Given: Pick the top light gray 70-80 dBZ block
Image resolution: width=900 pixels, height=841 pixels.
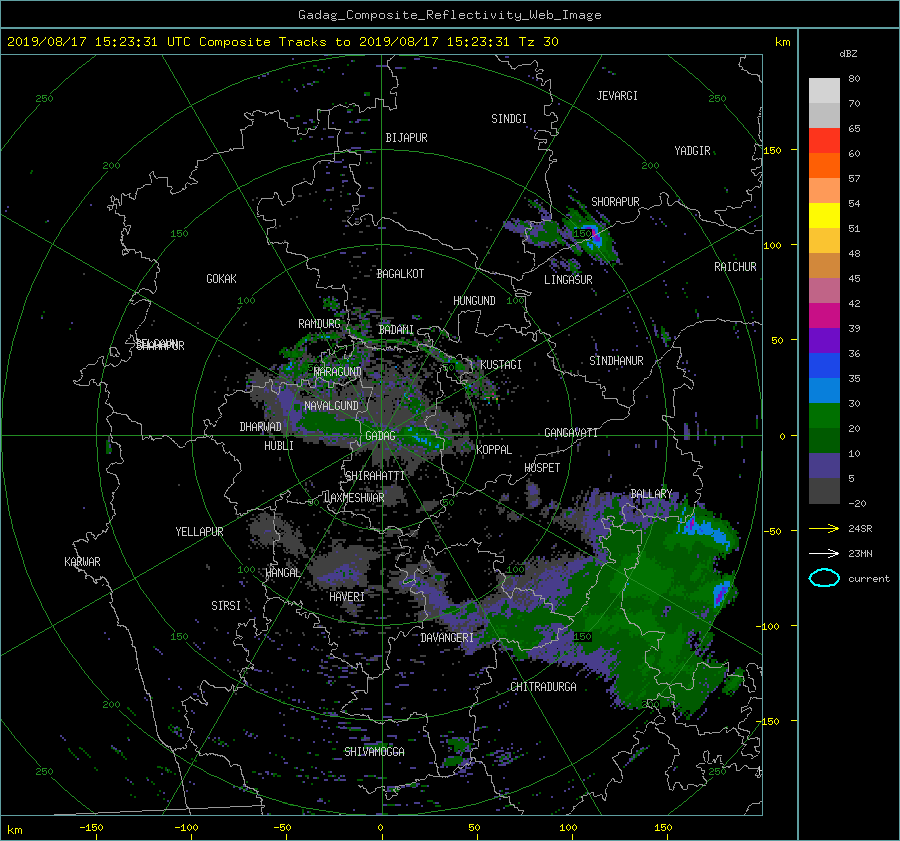Looking at the screenshot, I should click(824, 90).
